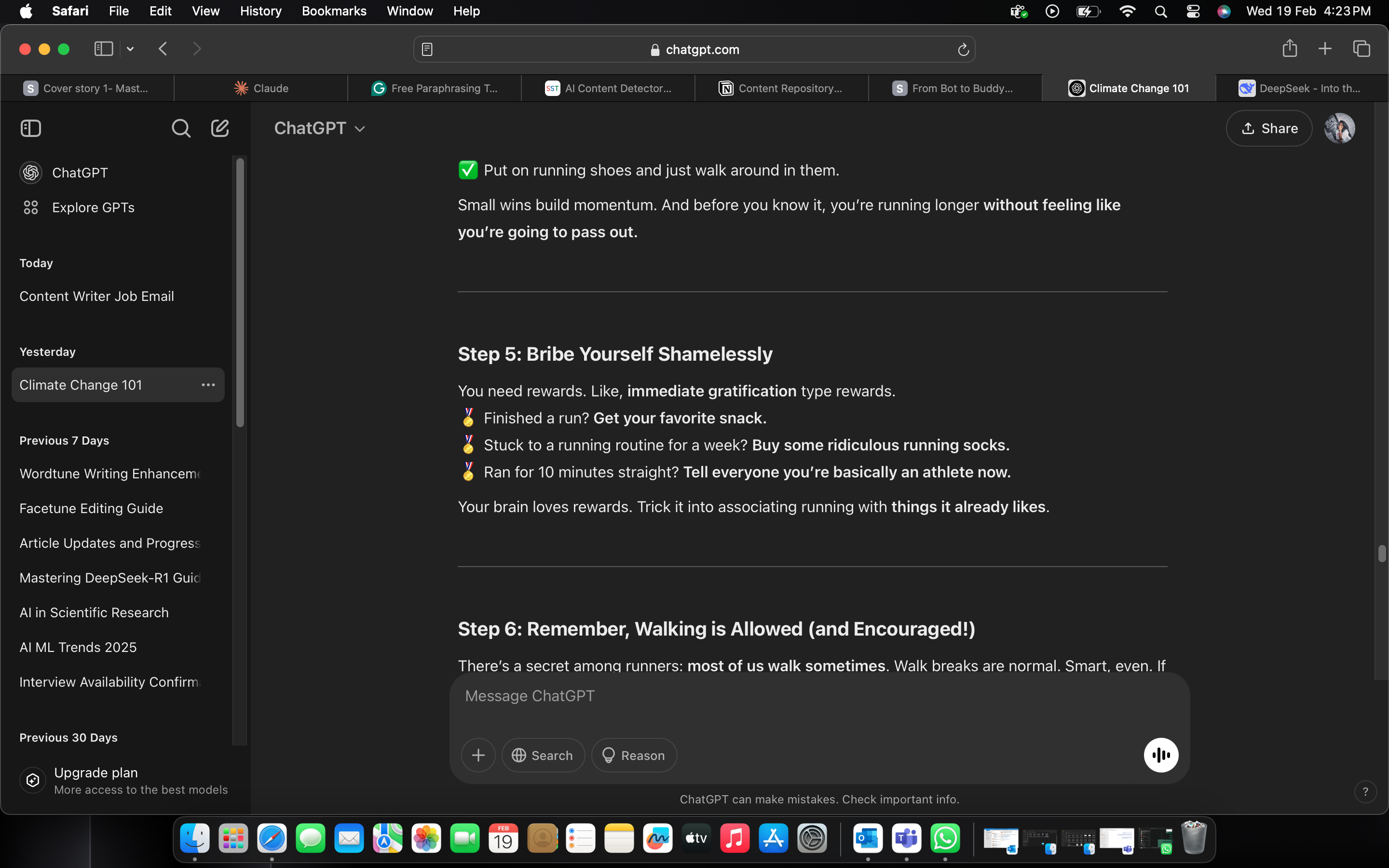Switch to the Claude tab
The image size is (1389, 868).
(261, 88)
